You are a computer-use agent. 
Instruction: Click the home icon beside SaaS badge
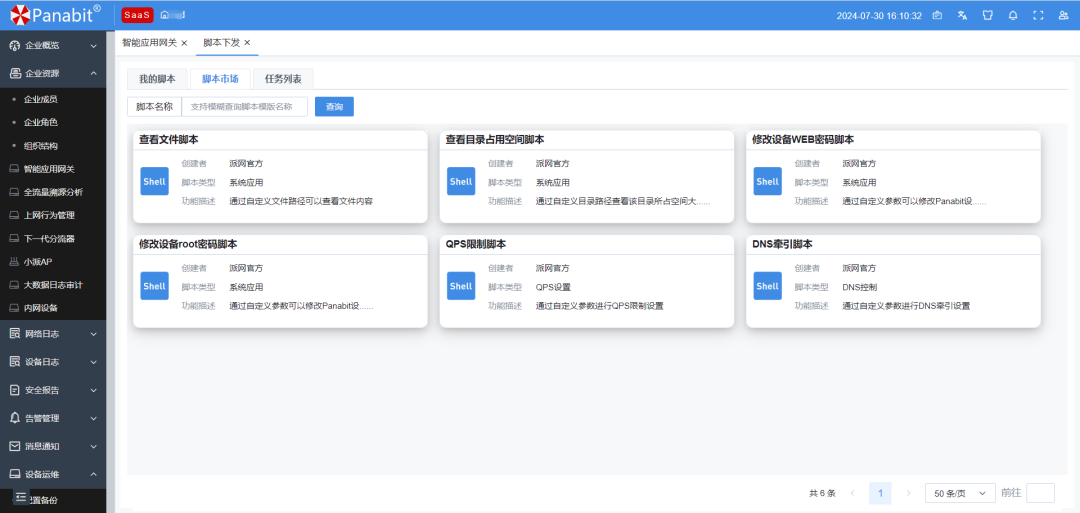click(x=165, y=15)
